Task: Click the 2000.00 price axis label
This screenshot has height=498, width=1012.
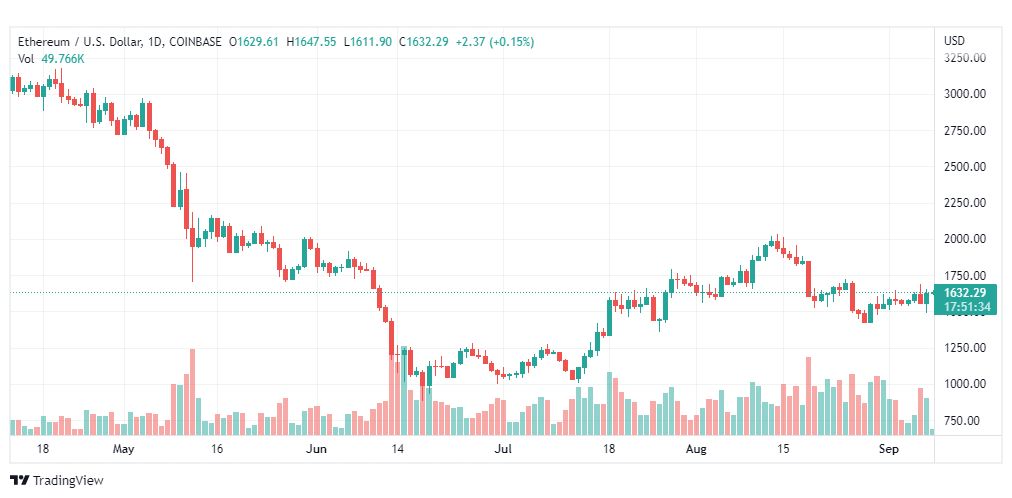Action: click(x=966, y=239)
